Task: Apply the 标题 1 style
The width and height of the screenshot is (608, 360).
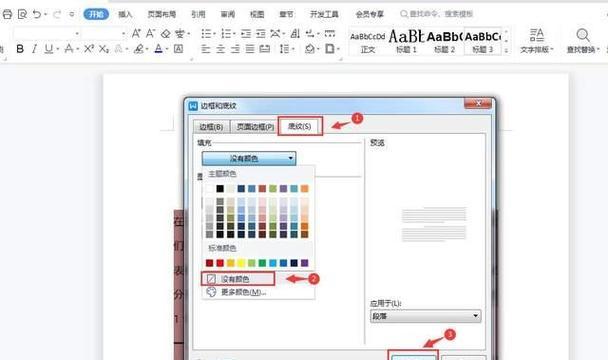Action: (x=406, y=42)
